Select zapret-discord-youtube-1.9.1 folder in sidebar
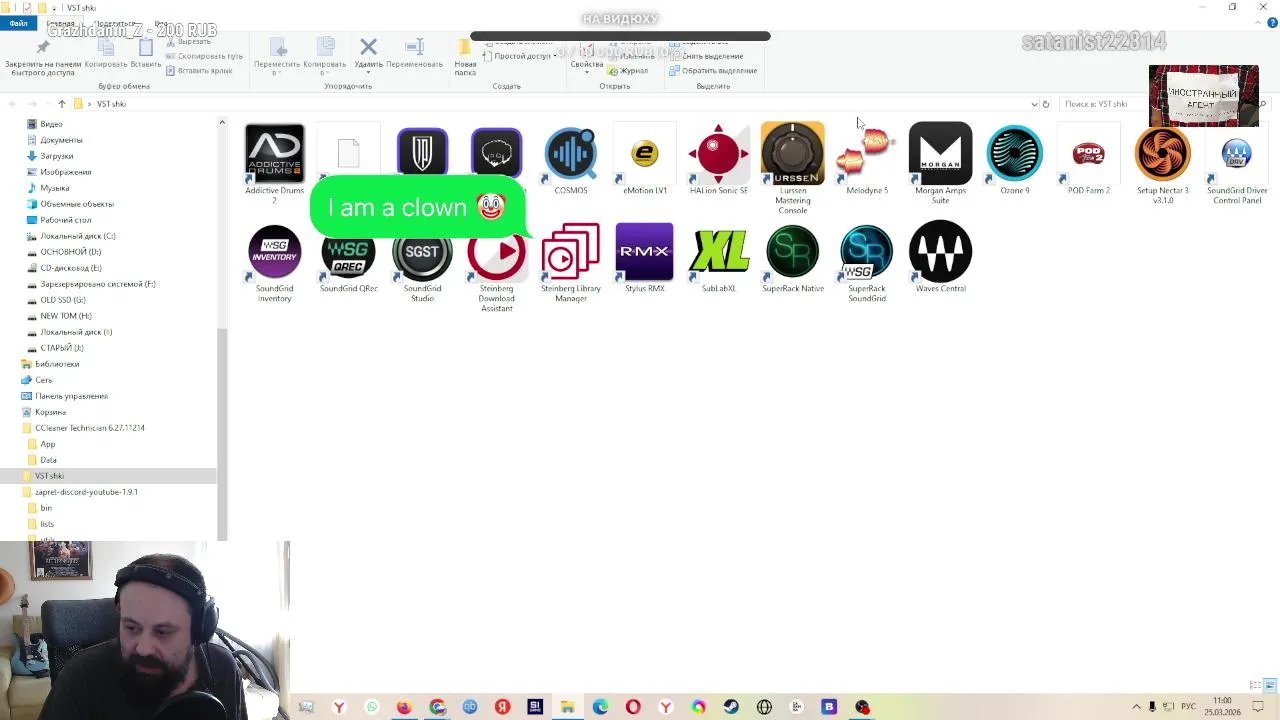Screen dimensions: 1280x720 click(86, 492)
